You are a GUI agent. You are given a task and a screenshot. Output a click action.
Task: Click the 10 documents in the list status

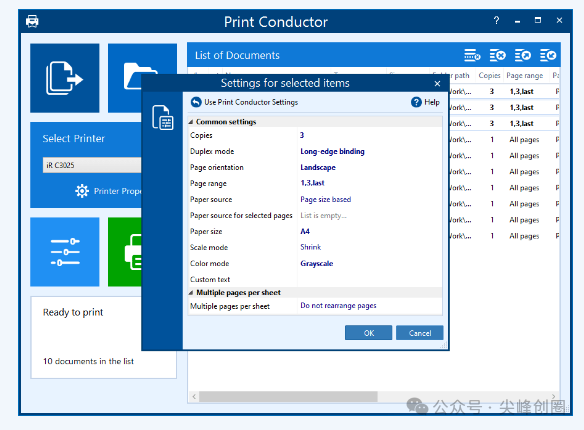(x=88, y=361)
